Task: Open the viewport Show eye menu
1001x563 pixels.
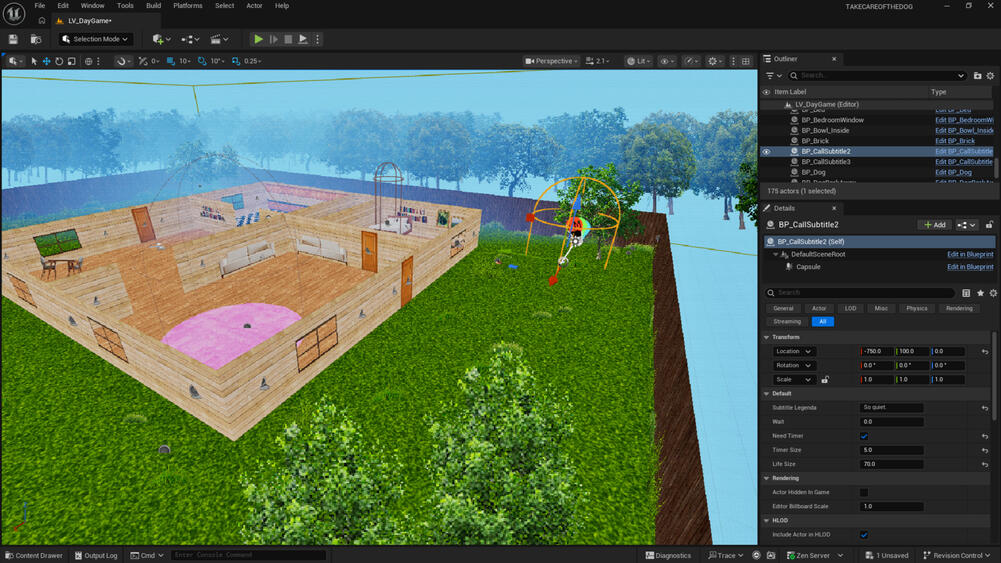Action: click(x=667, y=61)
